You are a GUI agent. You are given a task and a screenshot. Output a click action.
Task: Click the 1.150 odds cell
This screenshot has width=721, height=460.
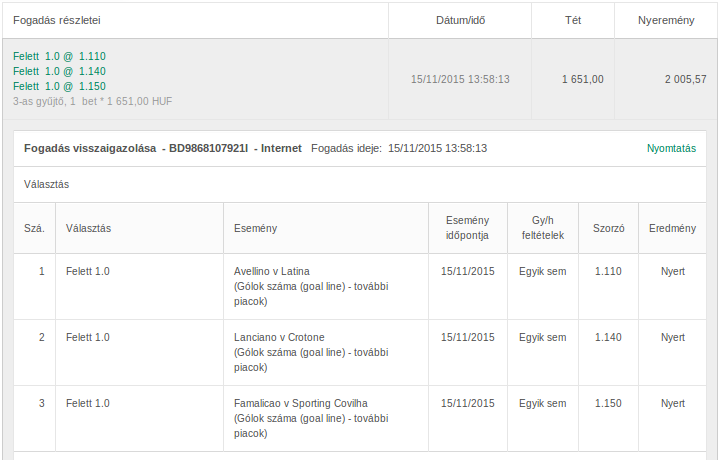608,403
